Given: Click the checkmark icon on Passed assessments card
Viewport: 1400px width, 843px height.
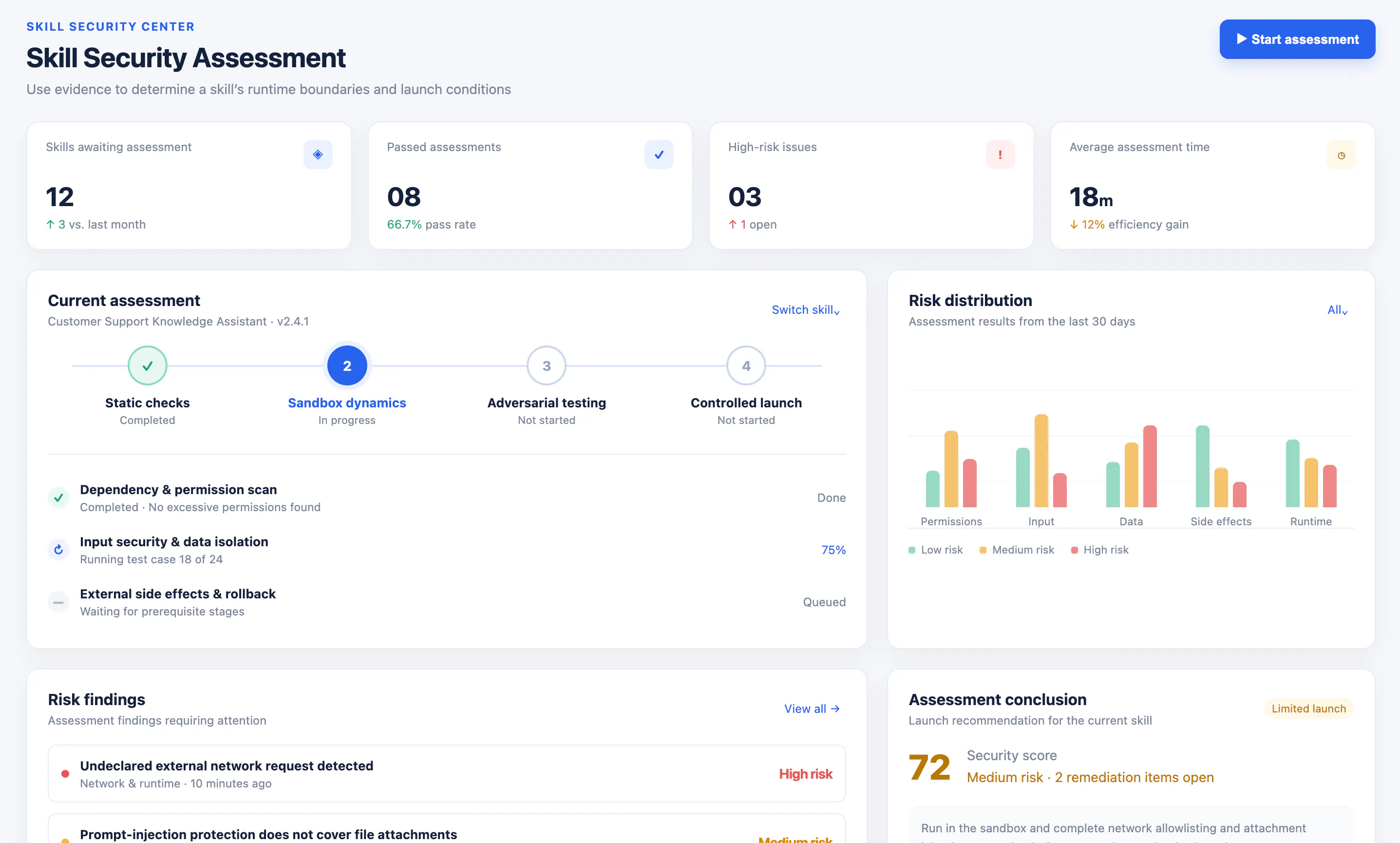Looking at the screenshot, I should 659,154.
